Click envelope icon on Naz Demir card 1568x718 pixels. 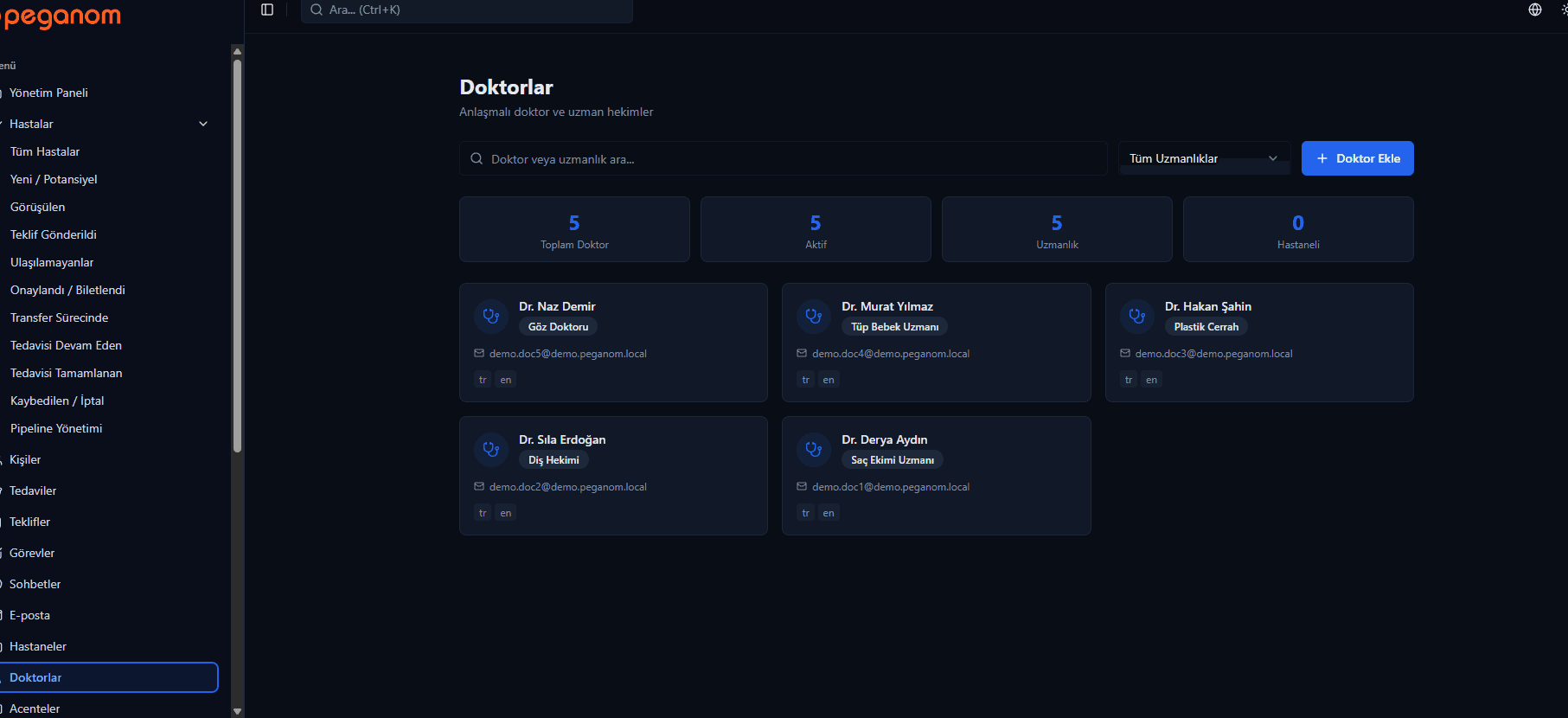(479, 353)
